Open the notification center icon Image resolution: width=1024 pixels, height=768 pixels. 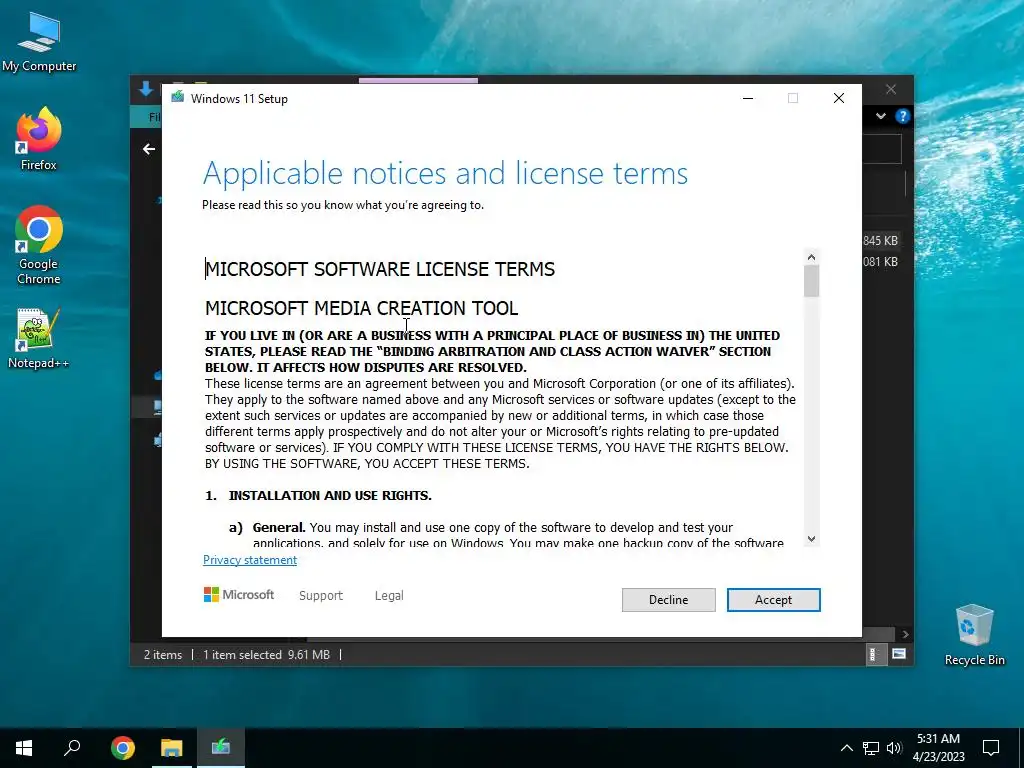(x=991, y=748)
